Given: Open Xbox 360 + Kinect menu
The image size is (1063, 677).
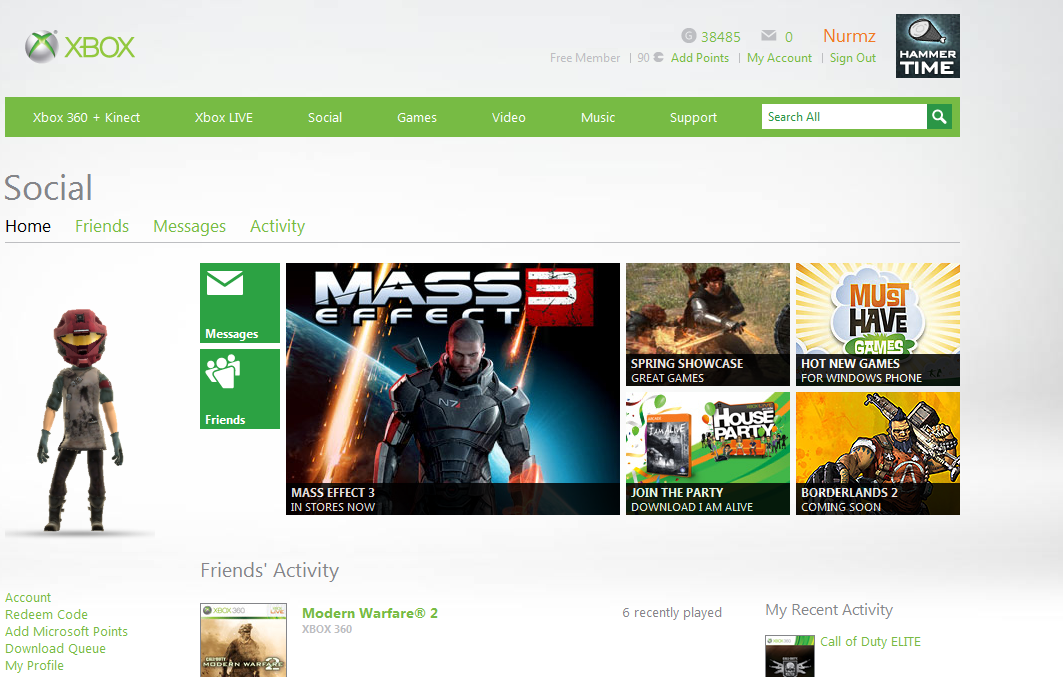Looking at the screenshot, I should pyautogui.click(x=86, y=117).
